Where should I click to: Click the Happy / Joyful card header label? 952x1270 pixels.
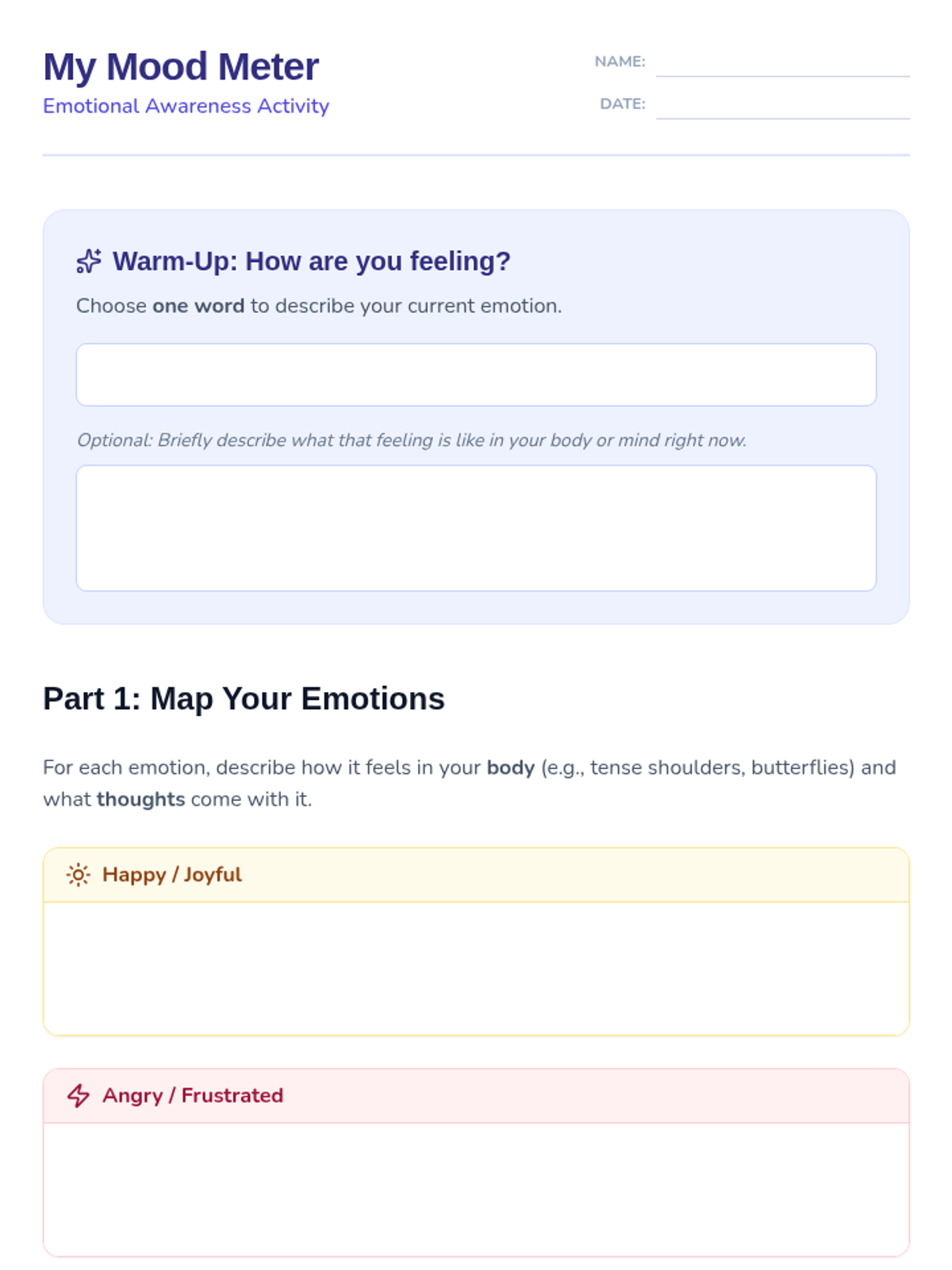point(171,875)
